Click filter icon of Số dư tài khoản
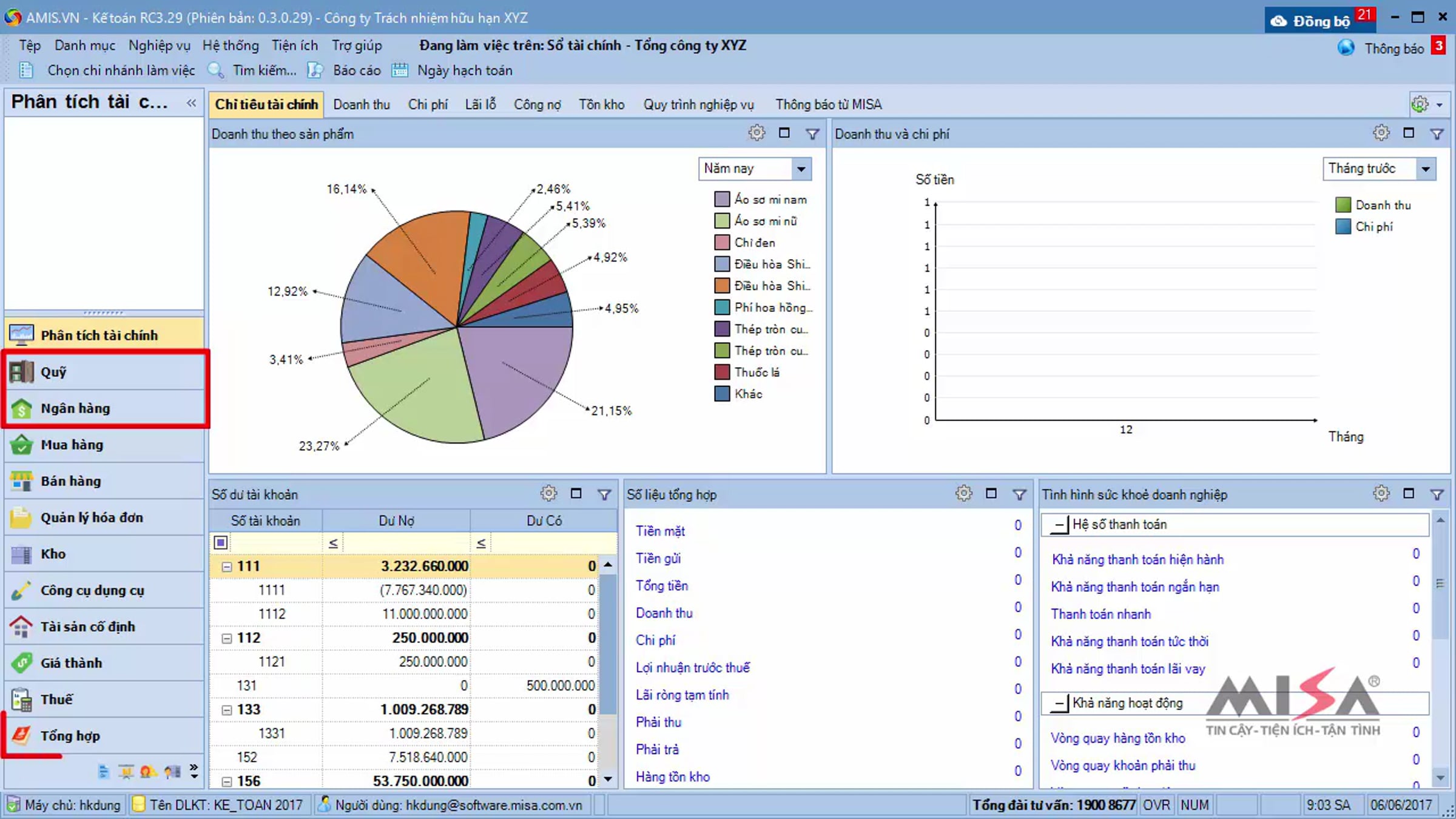The image size is (1456, 819). 604,494
